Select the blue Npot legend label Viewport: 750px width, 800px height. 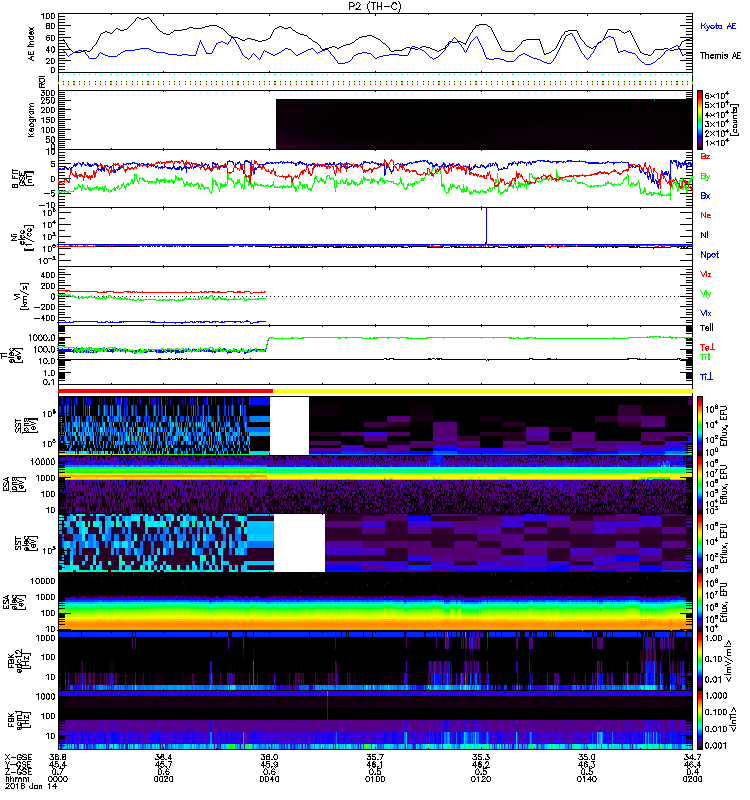click(710, 255)
